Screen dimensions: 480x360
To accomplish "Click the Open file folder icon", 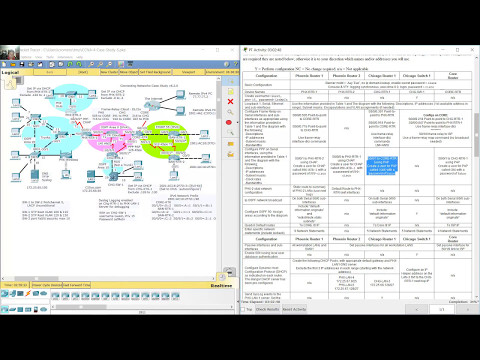I will (13, 64).
